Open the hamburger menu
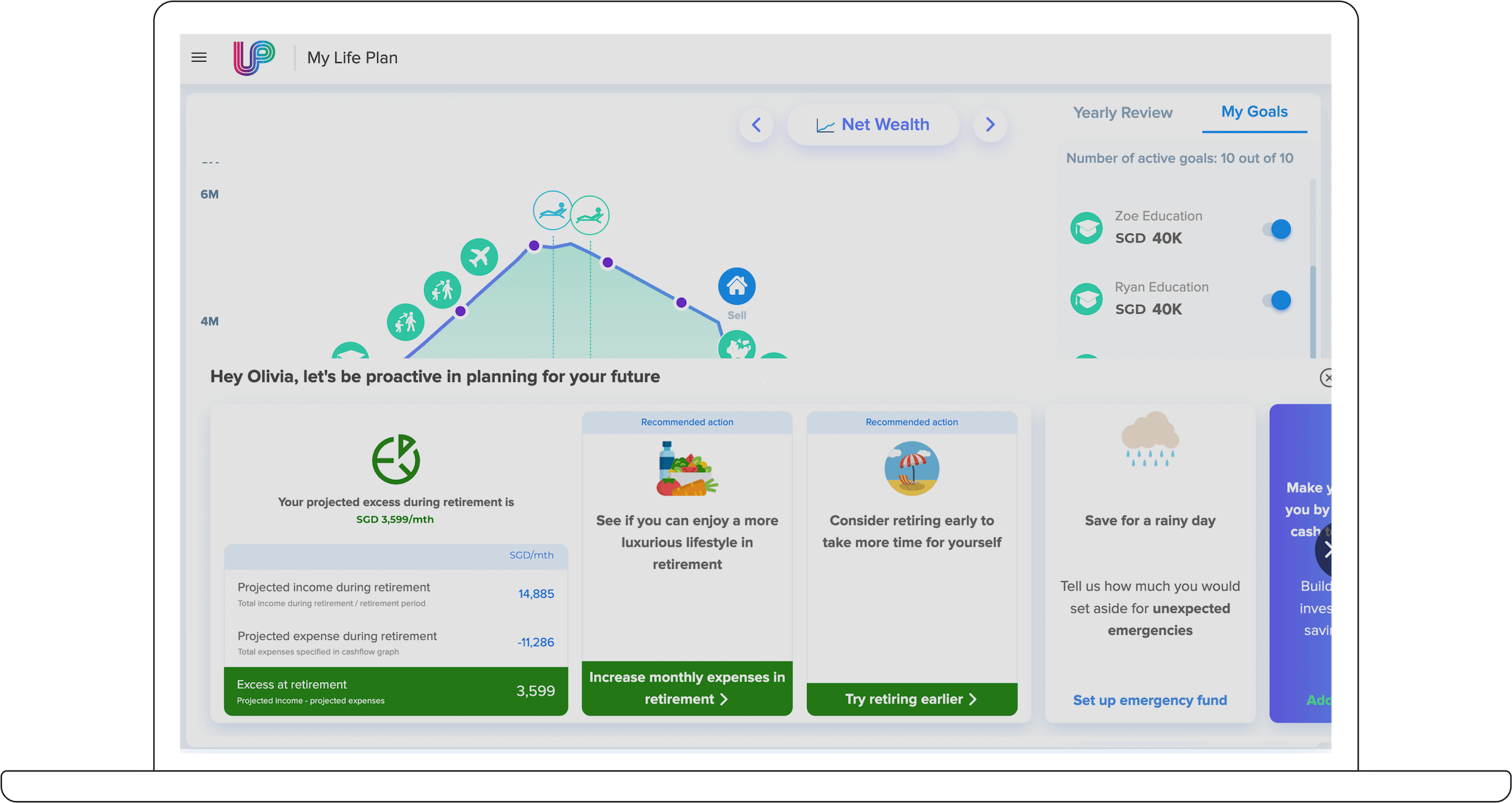Viewport: 1512px width, 803px height. click(x=199, y=57)
